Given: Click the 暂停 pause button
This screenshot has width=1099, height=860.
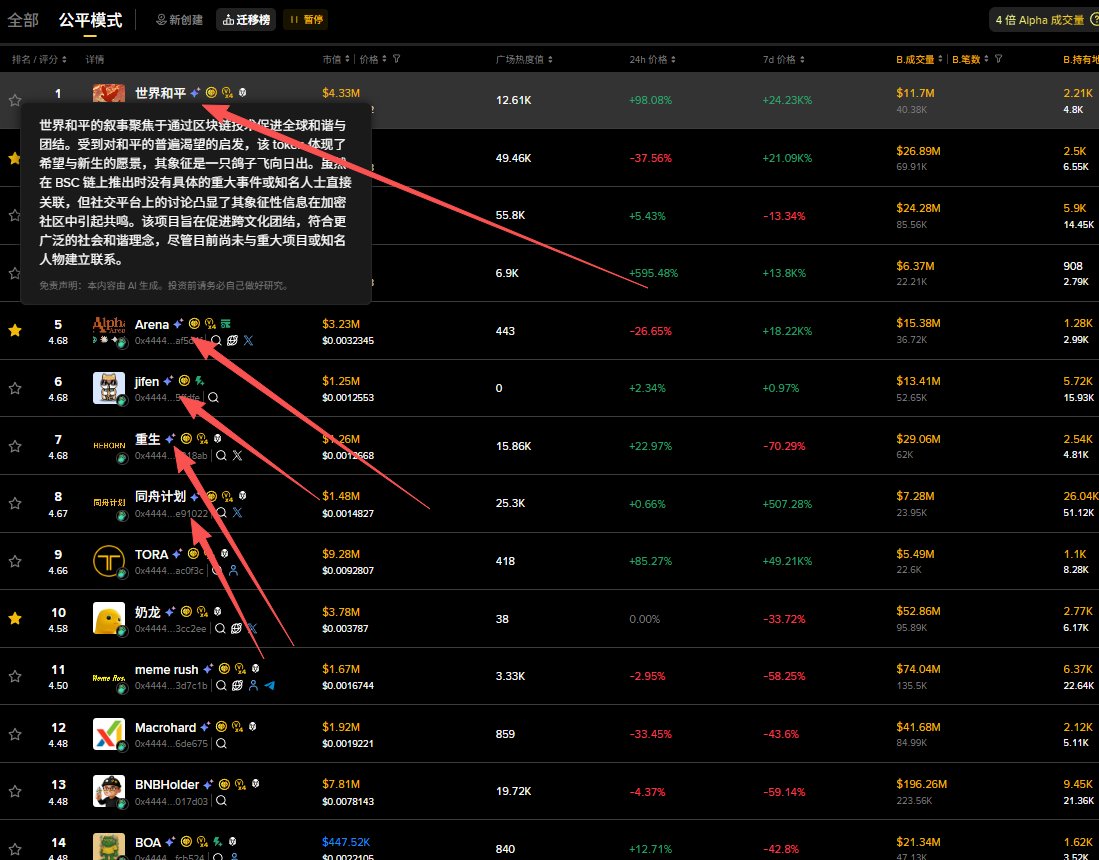Looking at the screenshot, I should point(306,20).
